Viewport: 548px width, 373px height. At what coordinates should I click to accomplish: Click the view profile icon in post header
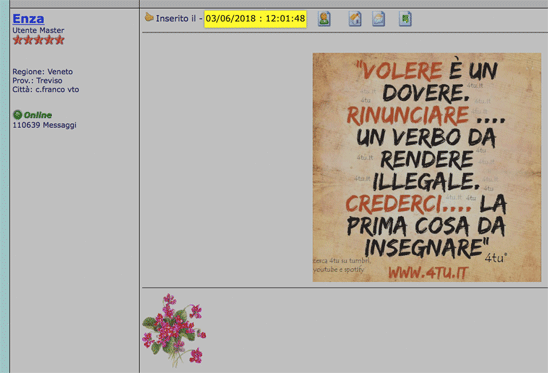[x=324, y=19]
